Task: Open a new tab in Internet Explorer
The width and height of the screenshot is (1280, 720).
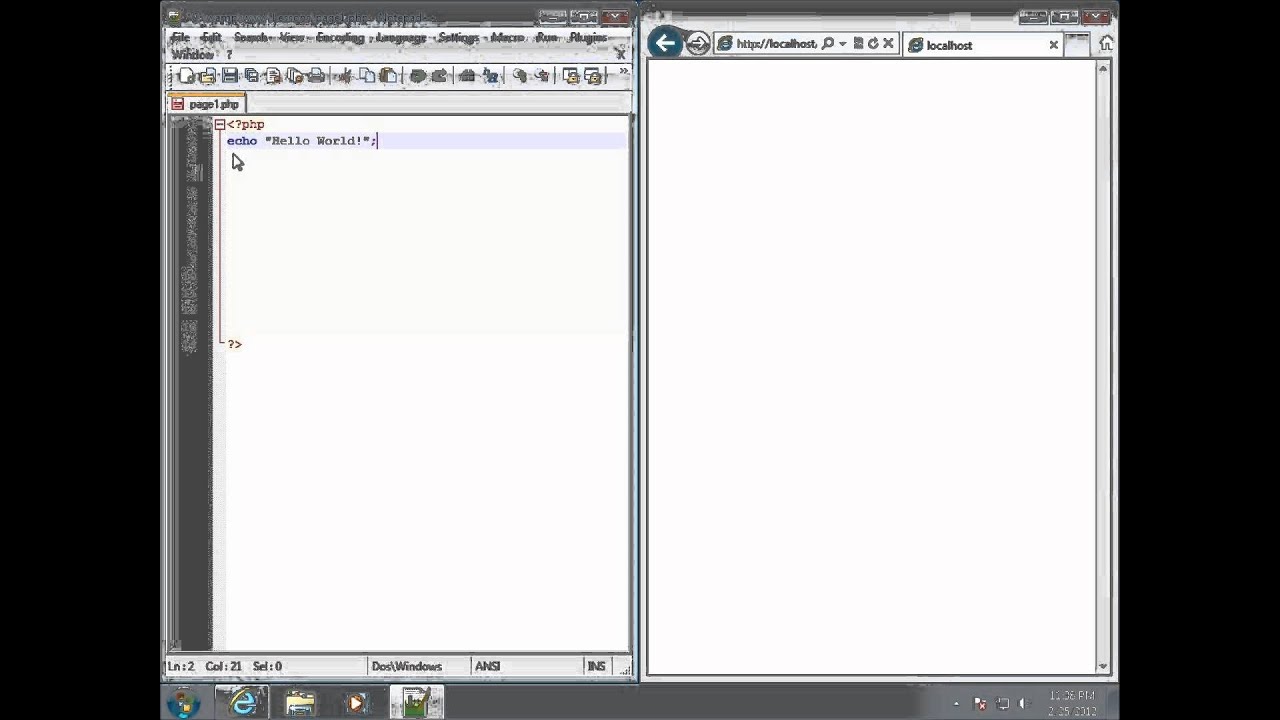Action: (x=1077, y=44)
